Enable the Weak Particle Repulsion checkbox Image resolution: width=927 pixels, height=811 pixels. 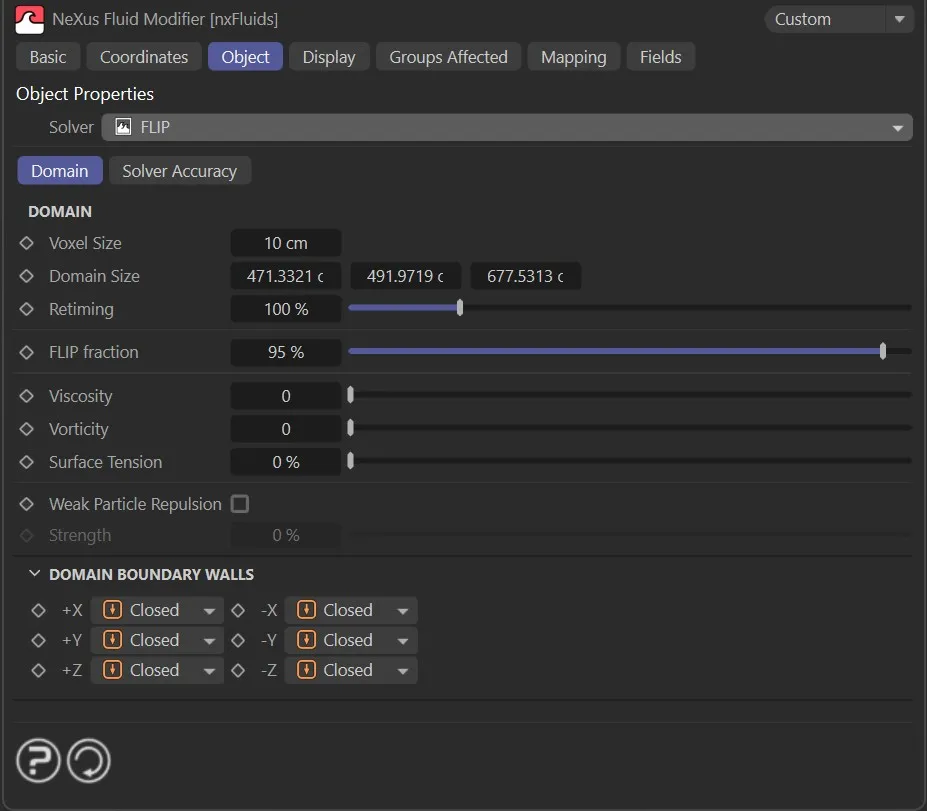[240, 504]
